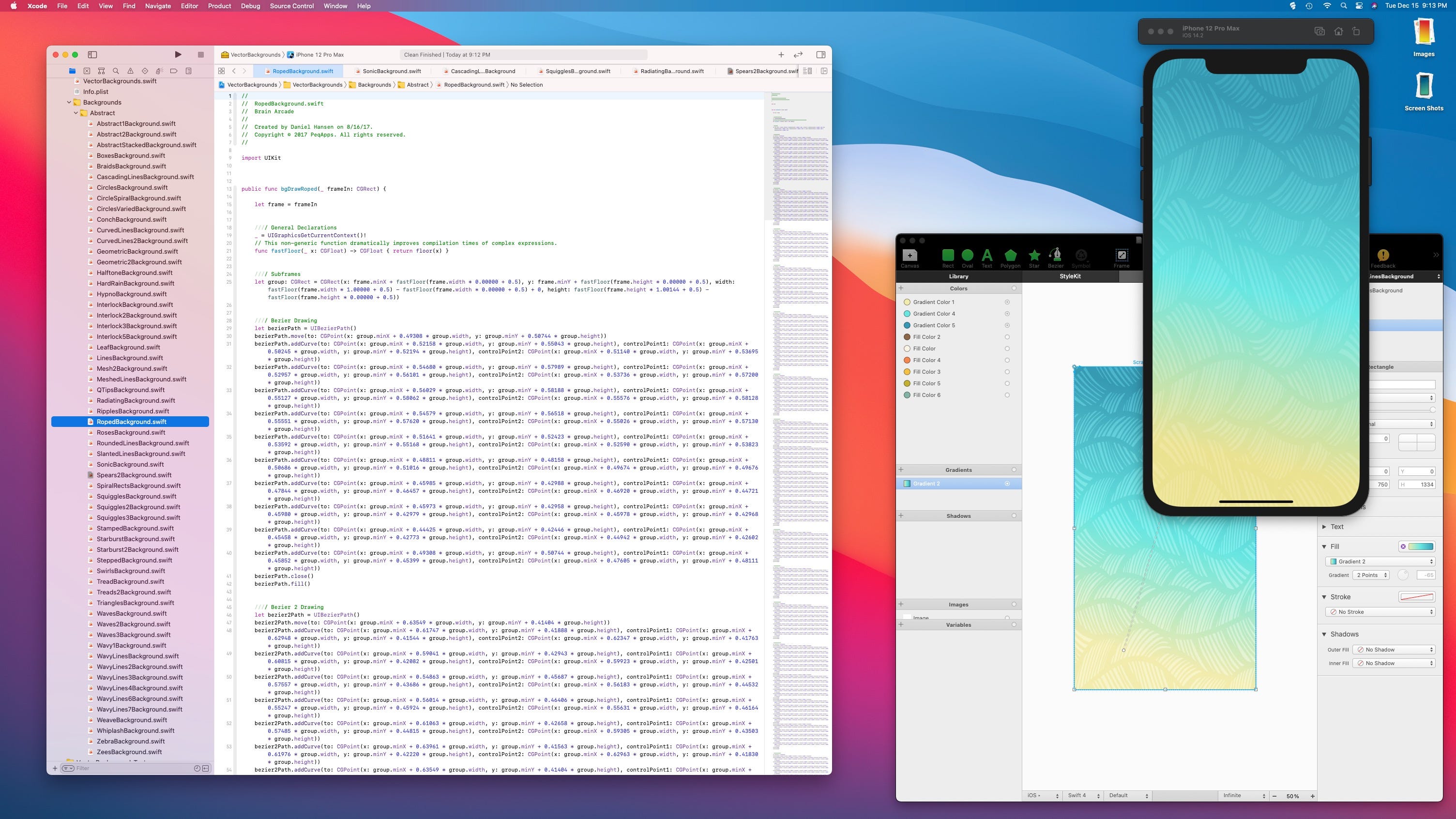1456x819 pixels.
Task: Add a new color with the Colors plus button
Action: 901,288
